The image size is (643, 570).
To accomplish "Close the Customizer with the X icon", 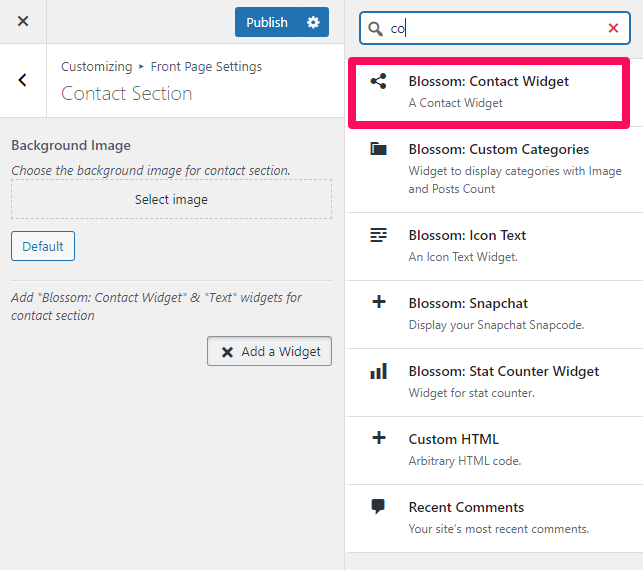I will [x=23, y=21].
